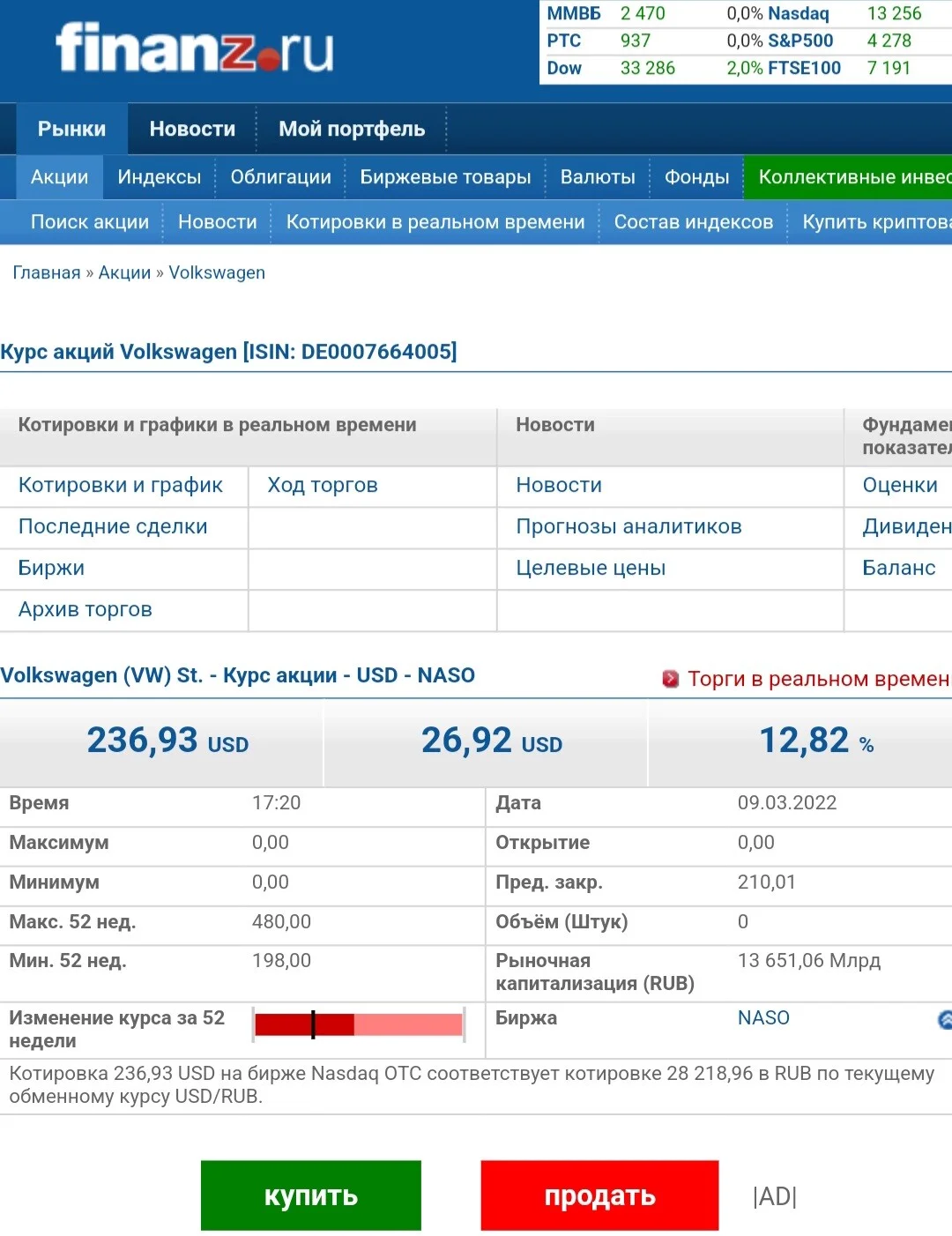This screenshot has width=952, height=1236.
Task: Follow the Главная breadcrumb link
Action: [x=47, y=272]
